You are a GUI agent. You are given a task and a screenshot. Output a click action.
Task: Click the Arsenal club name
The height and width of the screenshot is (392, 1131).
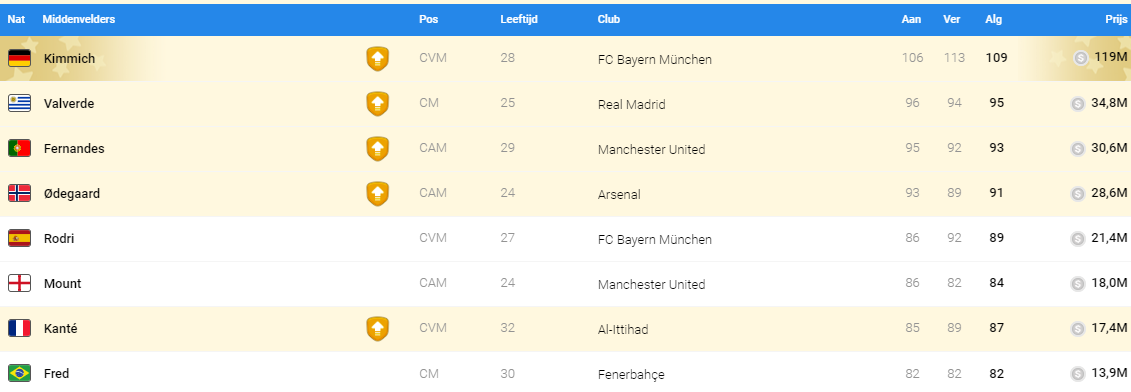[619, 194]
